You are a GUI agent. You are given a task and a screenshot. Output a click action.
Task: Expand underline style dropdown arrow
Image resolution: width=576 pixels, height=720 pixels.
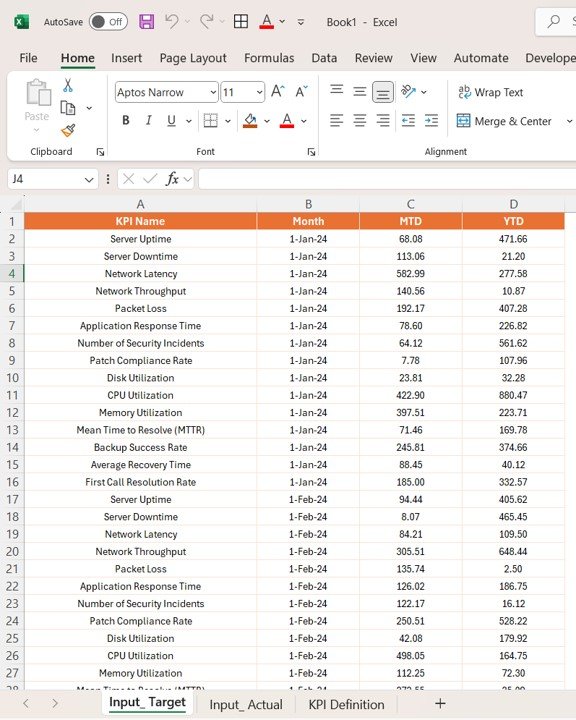click(188, 121)
